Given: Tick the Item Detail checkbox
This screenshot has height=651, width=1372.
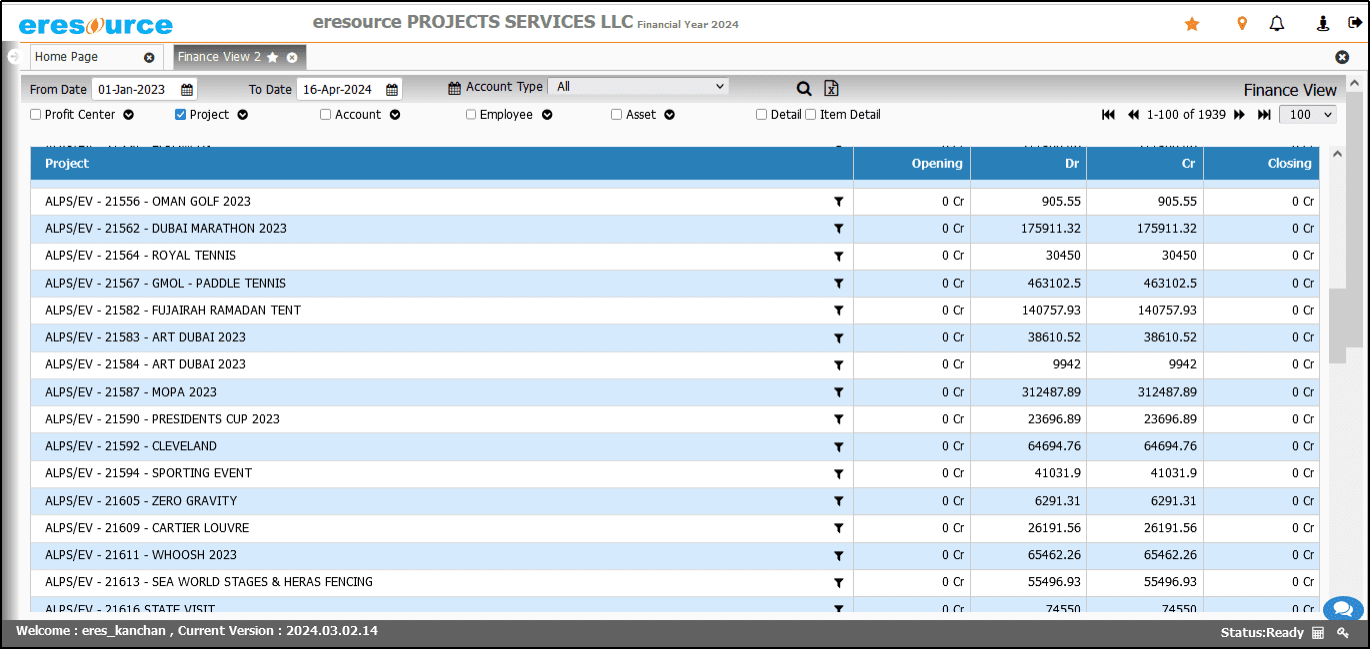Looking at the screenshot, I should pyautogui.click(x=811, y=115).
